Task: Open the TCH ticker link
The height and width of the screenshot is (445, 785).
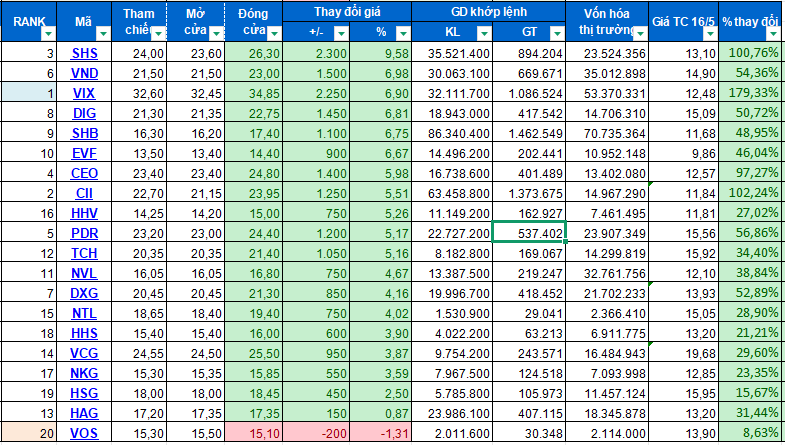Action: pyautogui.click(x=84, y=253)
